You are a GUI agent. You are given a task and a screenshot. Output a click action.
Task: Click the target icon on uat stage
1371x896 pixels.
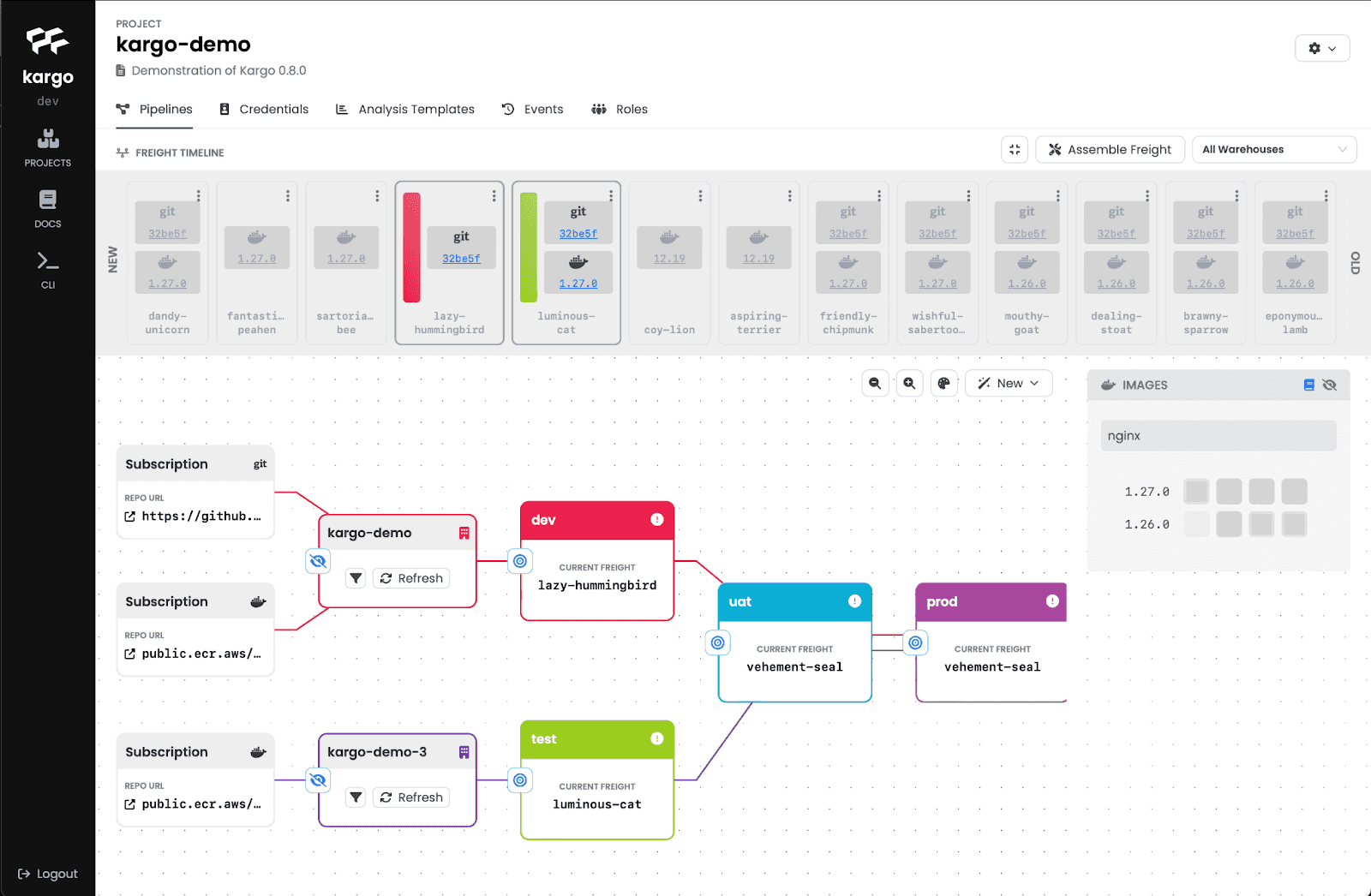click(718, 642)
